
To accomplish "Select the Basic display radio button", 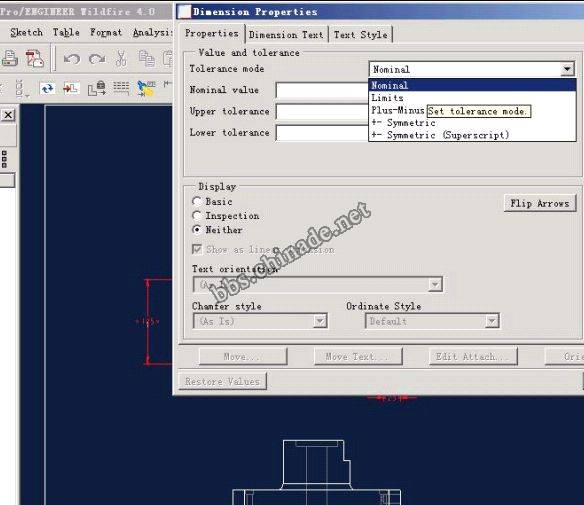I will [197, 201].
